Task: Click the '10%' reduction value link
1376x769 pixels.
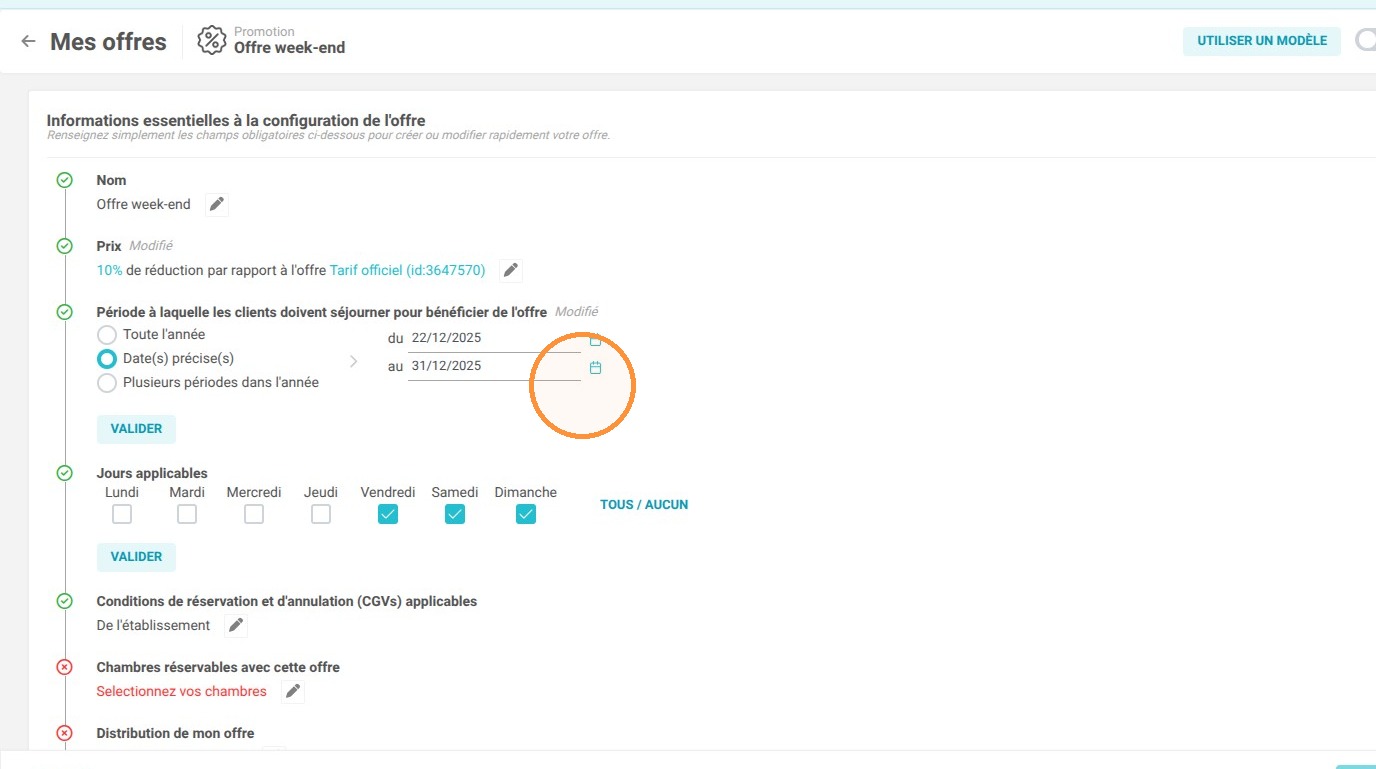Action: tap(110, 270)
